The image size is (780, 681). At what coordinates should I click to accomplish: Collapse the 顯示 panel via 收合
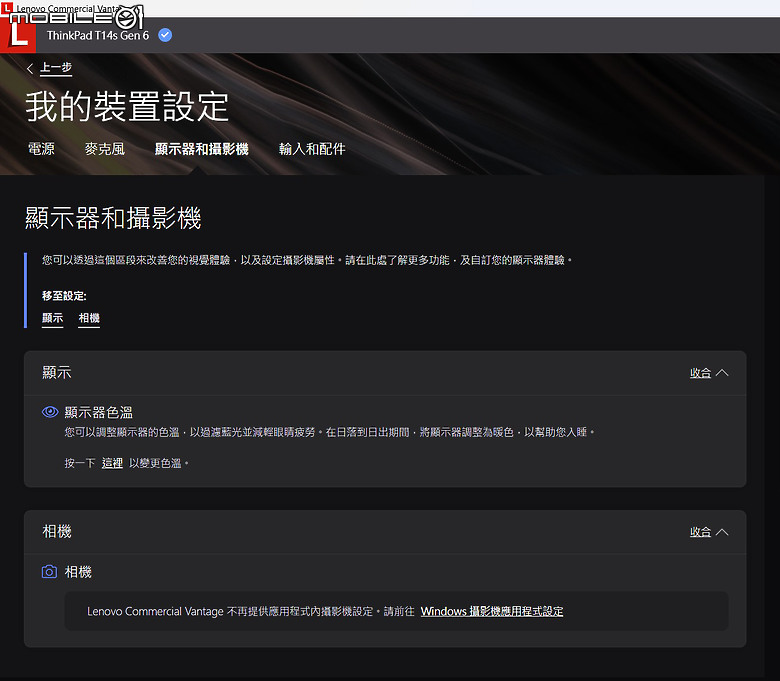[709, 373]
